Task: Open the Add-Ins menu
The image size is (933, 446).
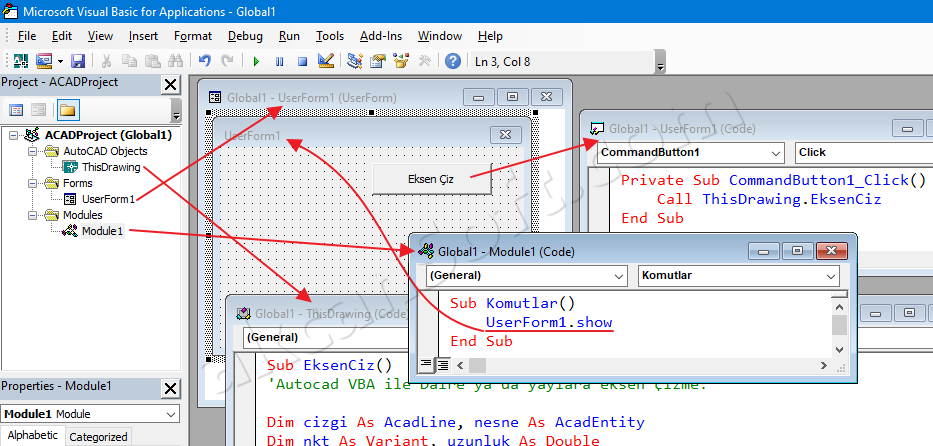Action: click(x=381, y=36)
